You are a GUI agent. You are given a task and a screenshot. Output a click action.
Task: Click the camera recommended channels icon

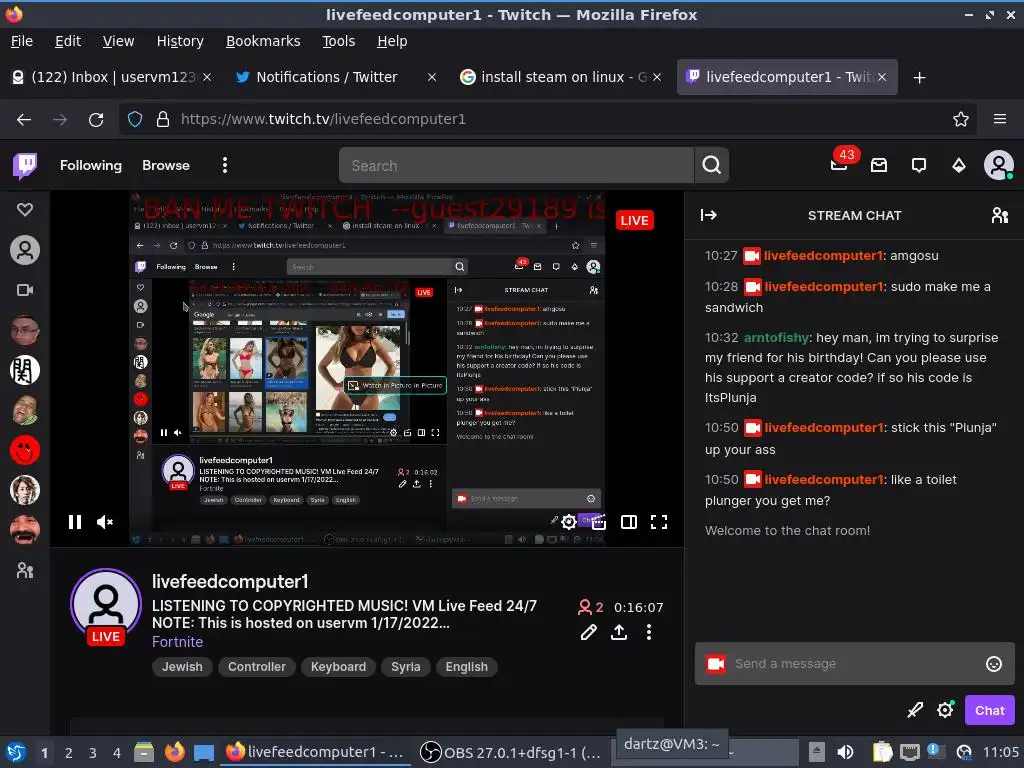tap(25, 290)
